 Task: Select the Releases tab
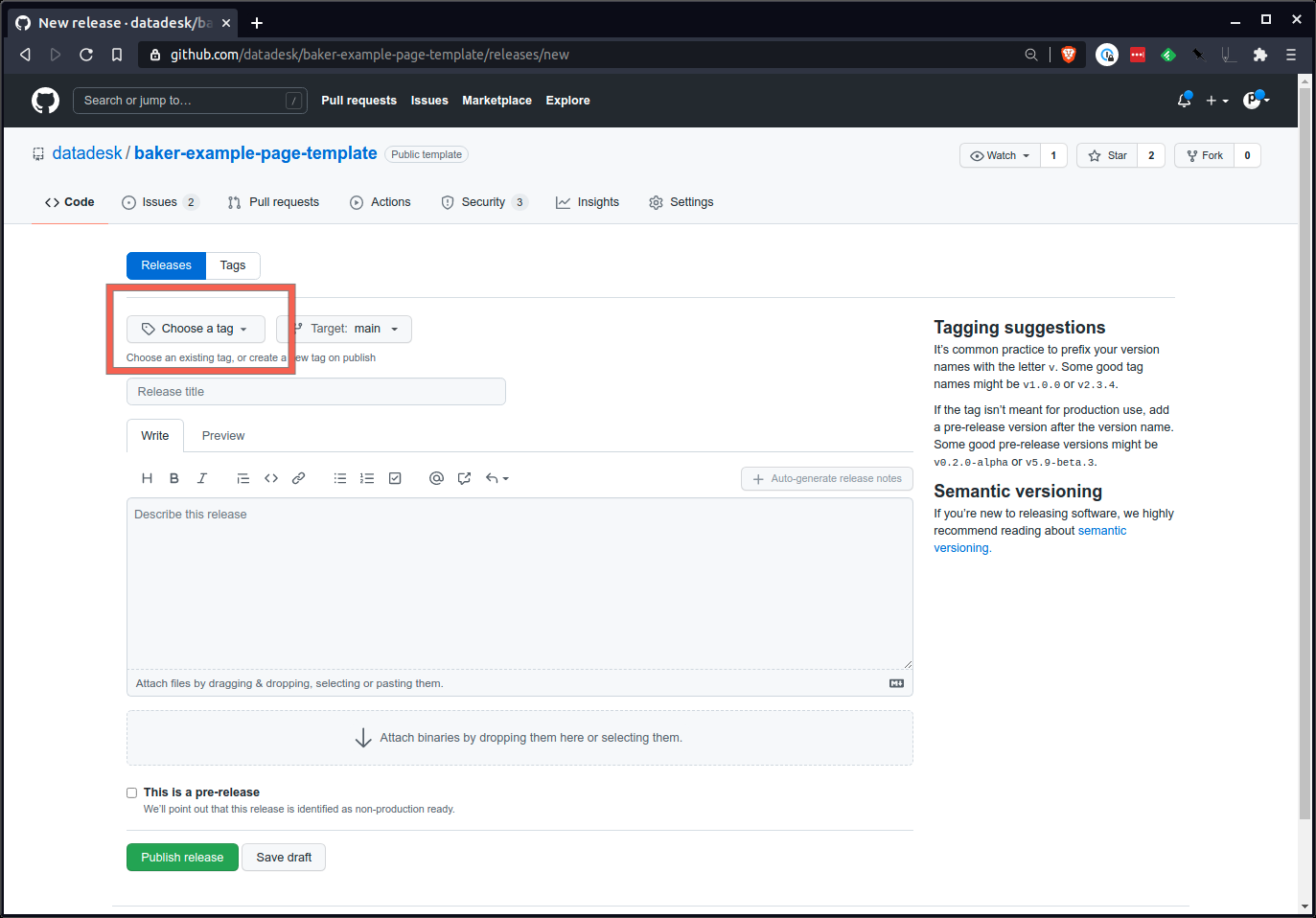tap(166, 265)
